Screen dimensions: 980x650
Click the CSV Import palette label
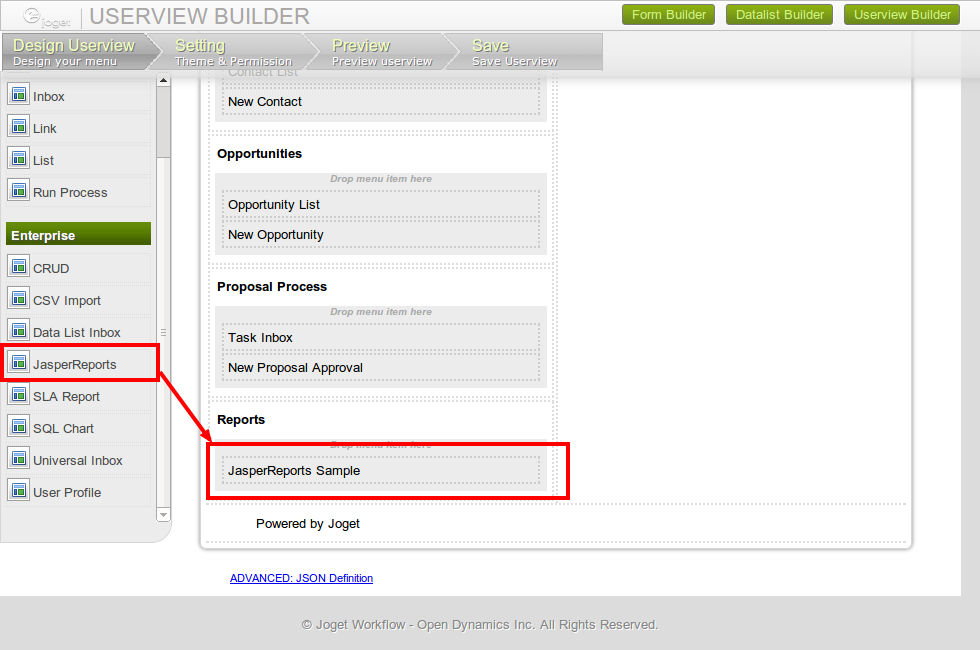[67, 301]
